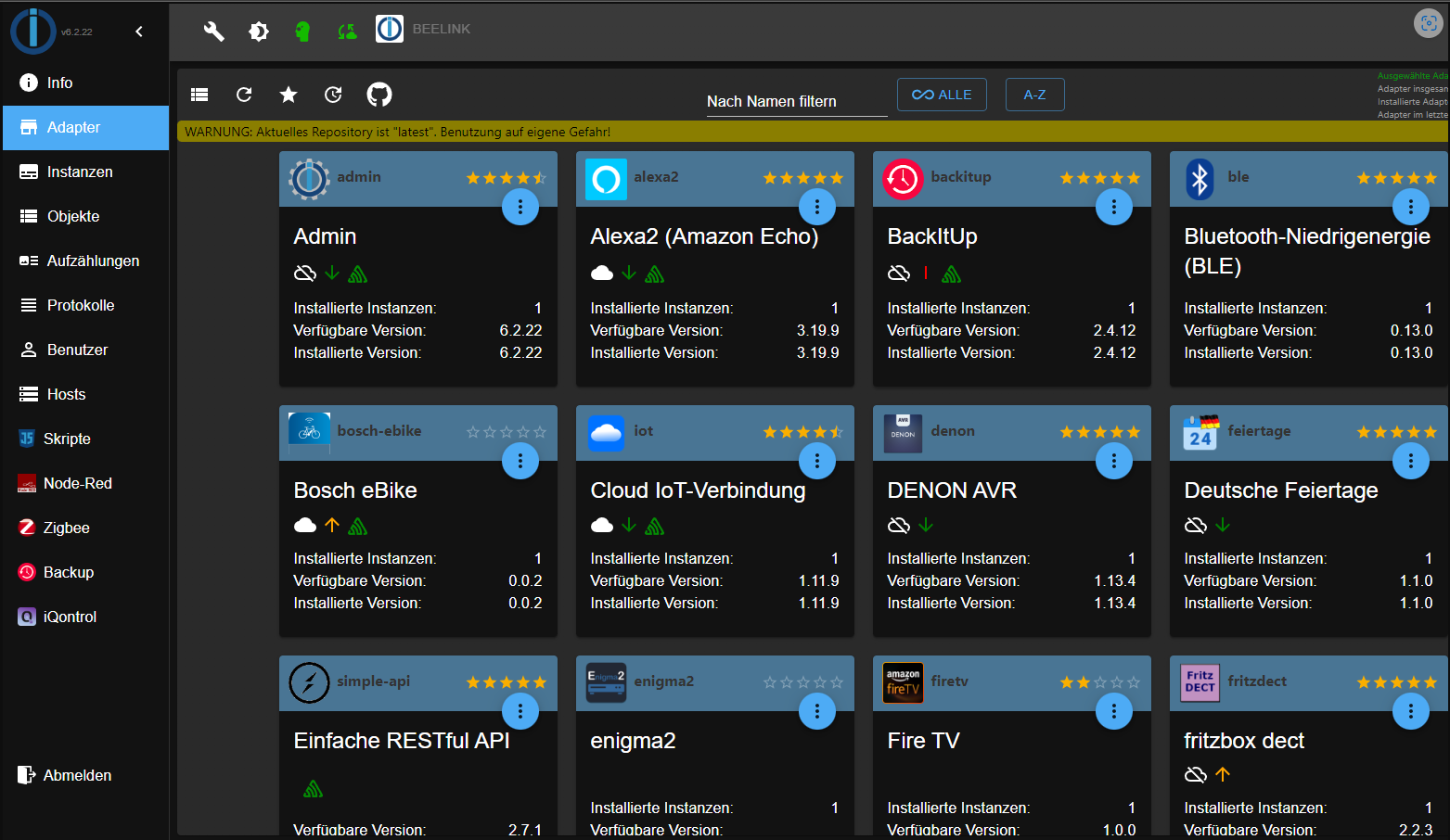Viewport: 1450px width, 840px height.
Task: Click the fritzbox dect orange up-arrow icon
Action: click(x=1223, y=774)
